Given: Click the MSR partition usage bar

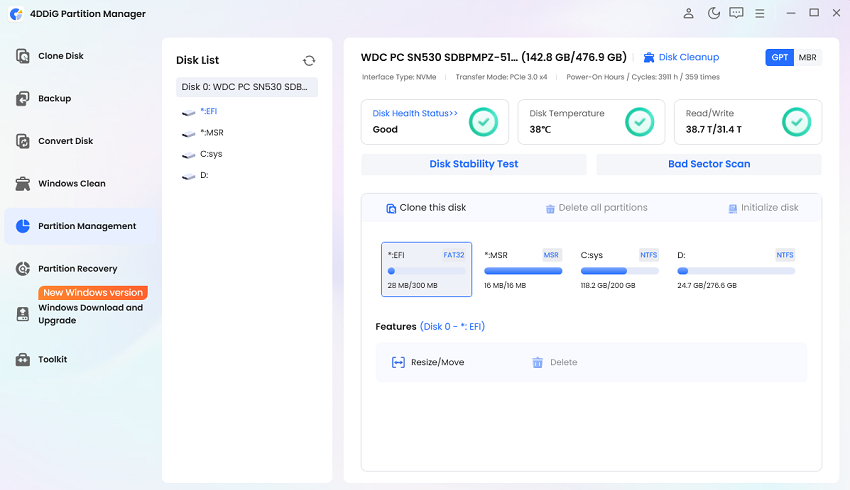Looking at the screenshot, I should tap(523, 271).
